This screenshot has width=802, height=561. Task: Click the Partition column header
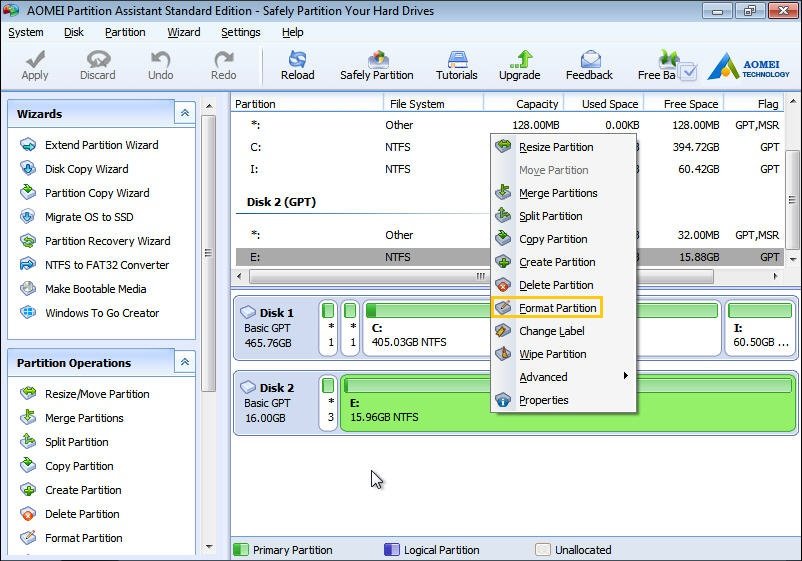coord(307,104)
